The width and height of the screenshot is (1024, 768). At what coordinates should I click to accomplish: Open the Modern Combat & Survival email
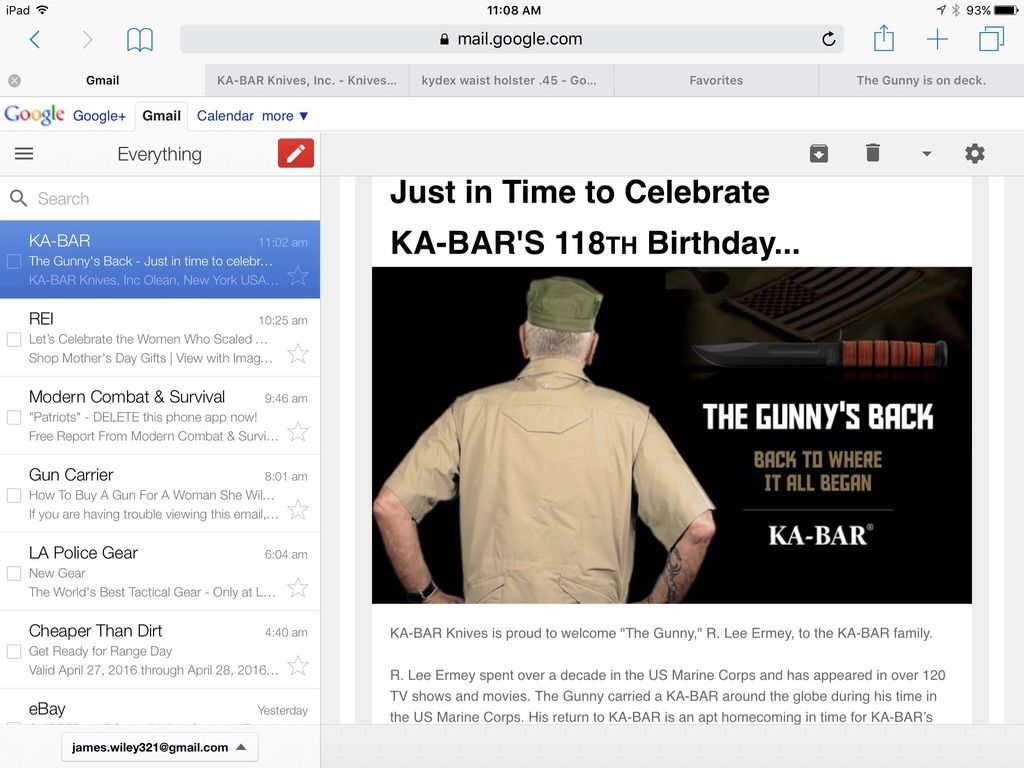160,415
